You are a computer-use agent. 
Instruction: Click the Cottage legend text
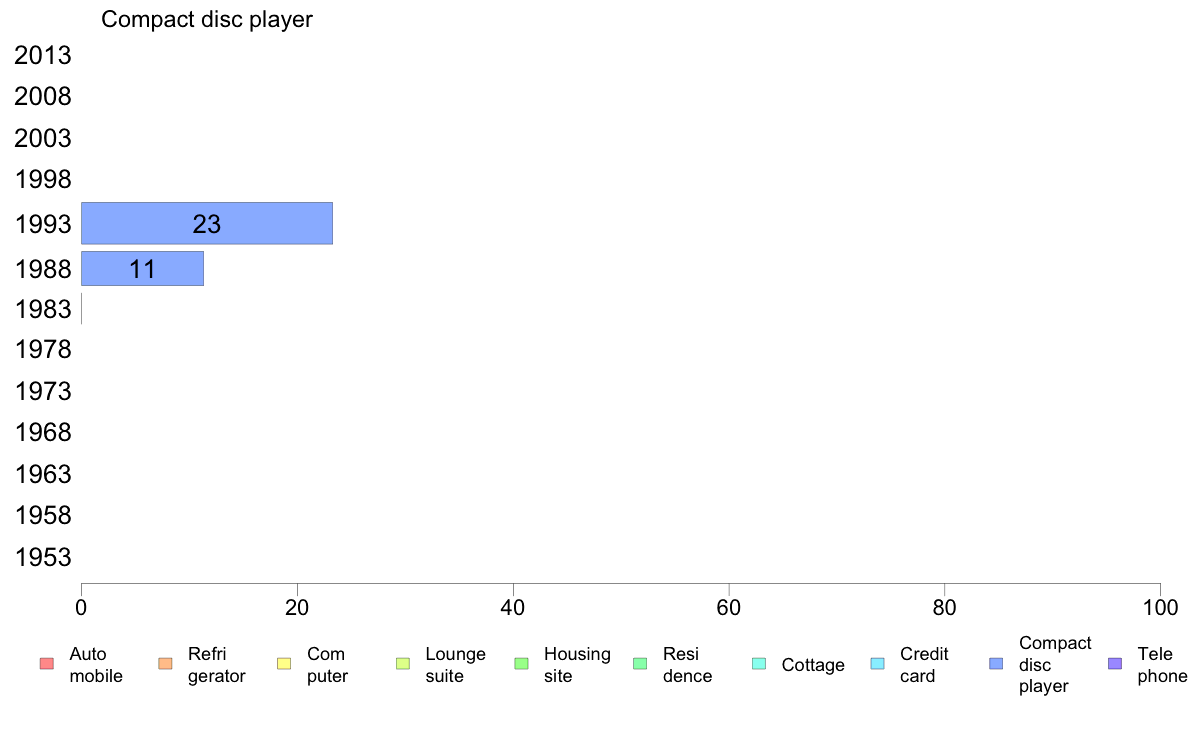click(x=813, y=665)
